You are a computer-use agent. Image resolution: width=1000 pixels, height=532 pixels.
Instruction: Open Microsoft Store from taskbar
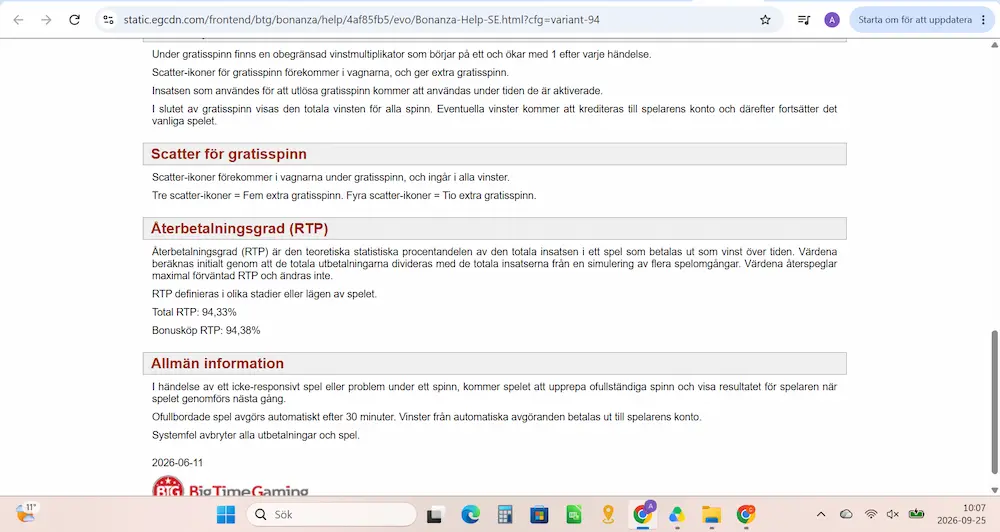tap(539, 514)
